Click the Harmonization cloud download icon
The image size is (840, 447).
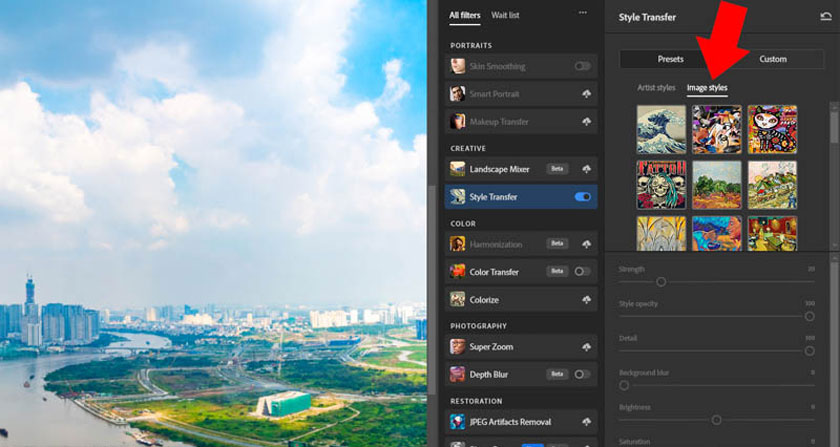pos(587,244)
